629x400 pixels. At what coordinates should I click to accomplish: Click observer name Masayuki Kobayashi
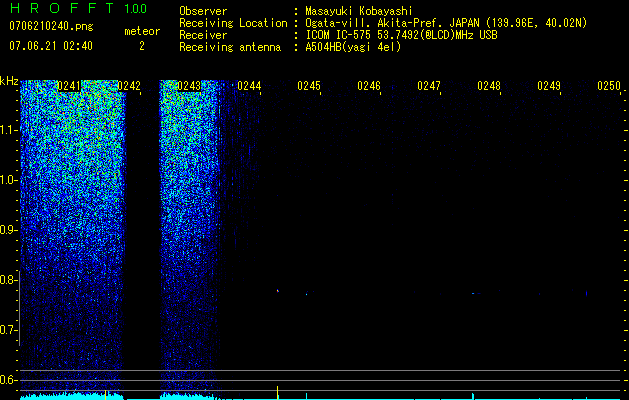click(x=359, y=11)
